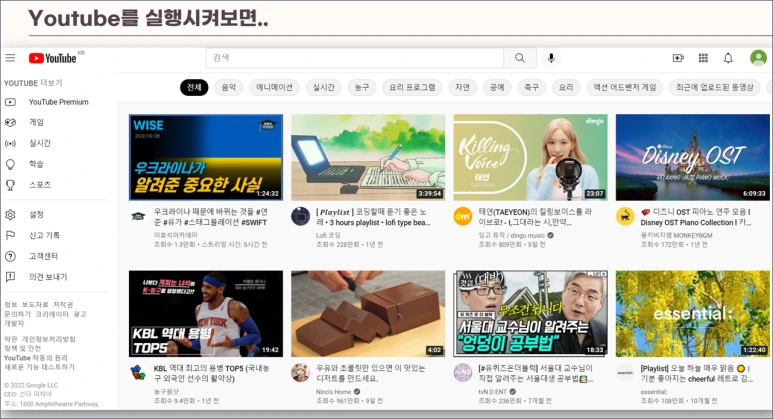The width and height of the screenshot is (773, 419).
Task: Click the 스포츠 trophy icon
Action: click(x=10, y=185)
